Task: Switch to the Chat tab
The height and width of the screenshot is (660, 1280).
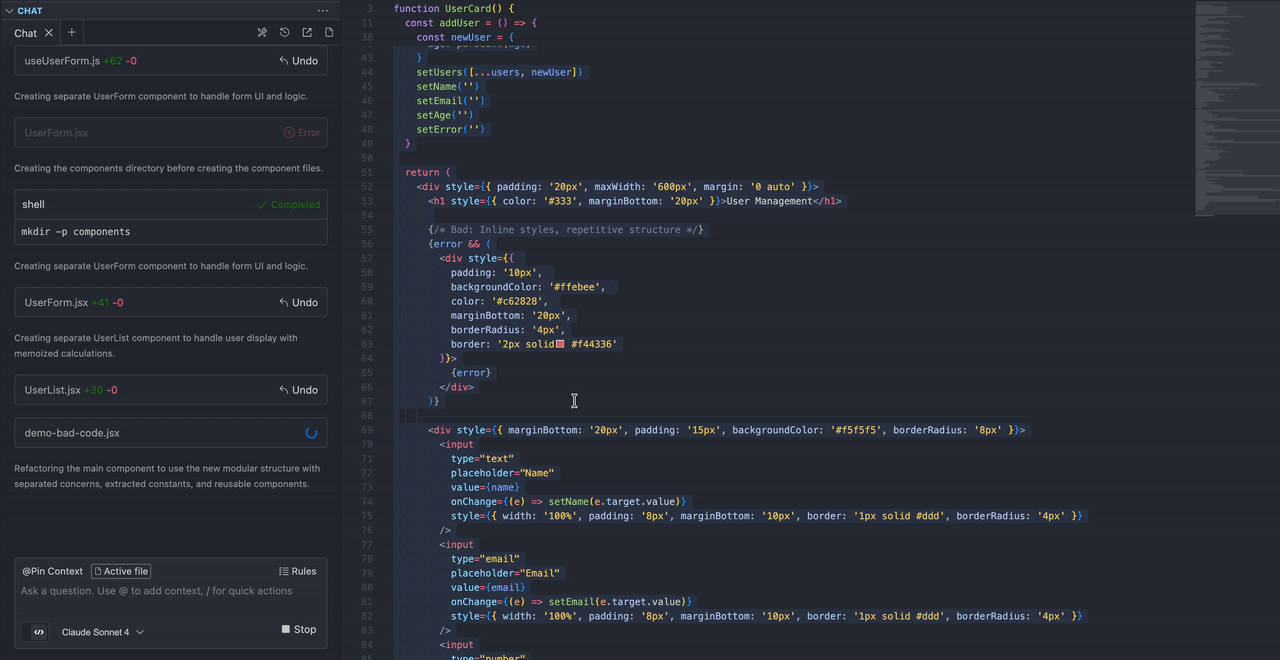Action: coord(26,33)
